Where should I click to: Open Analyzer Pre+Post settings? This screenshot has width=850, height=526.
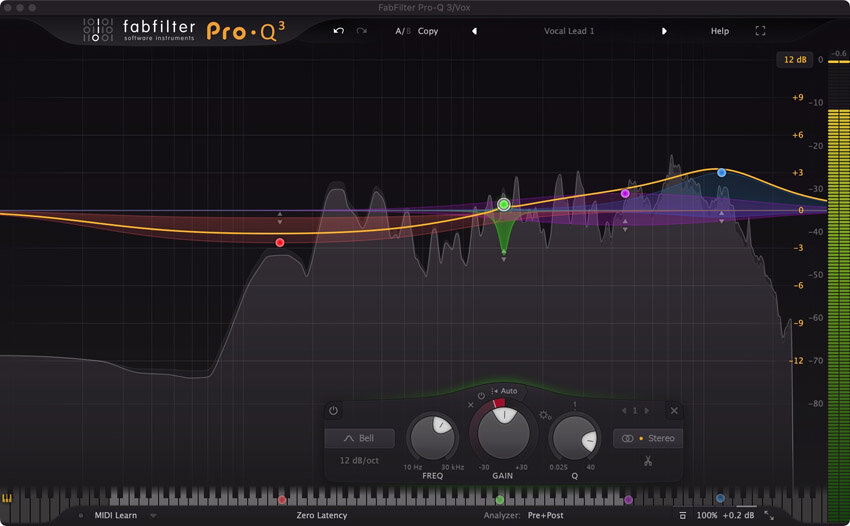pyautogui.click(x=545, y=515)
